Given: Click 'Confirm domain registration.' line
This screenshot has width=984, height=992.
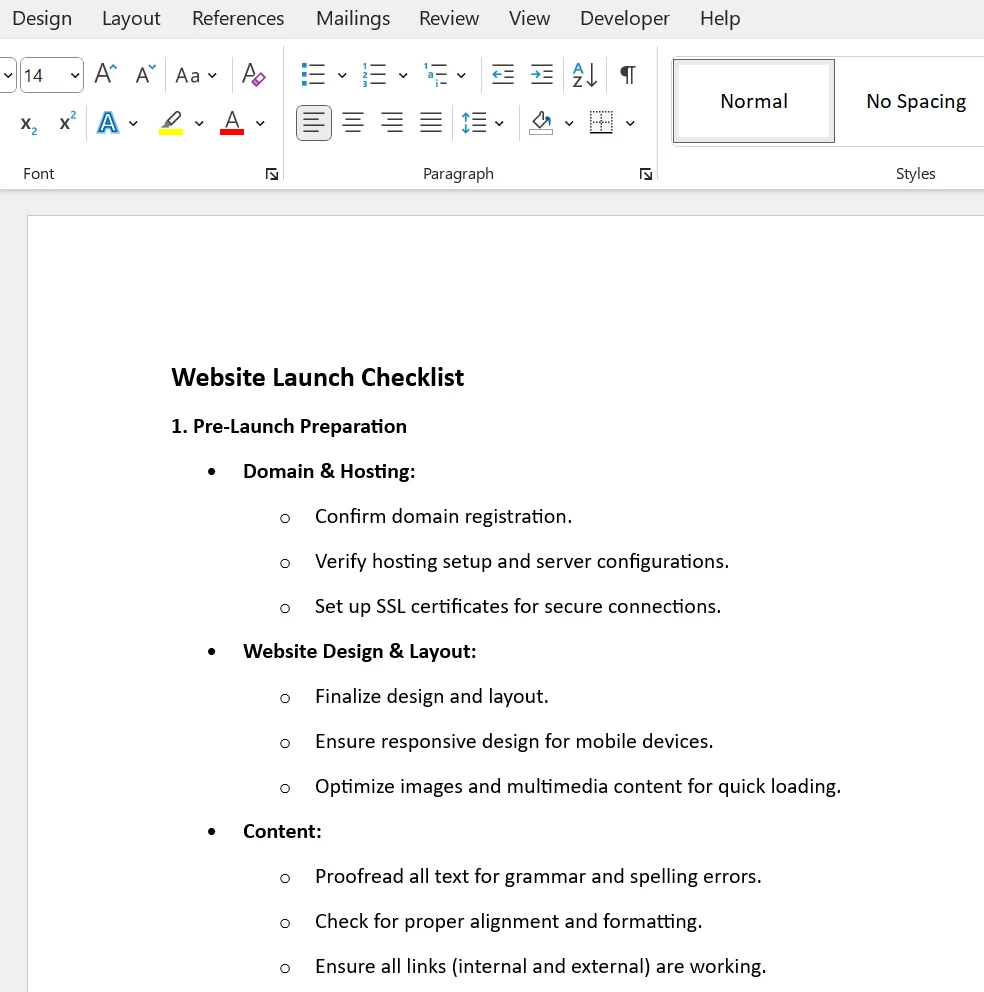Looking at the screenshot, I should click(444, 516).
